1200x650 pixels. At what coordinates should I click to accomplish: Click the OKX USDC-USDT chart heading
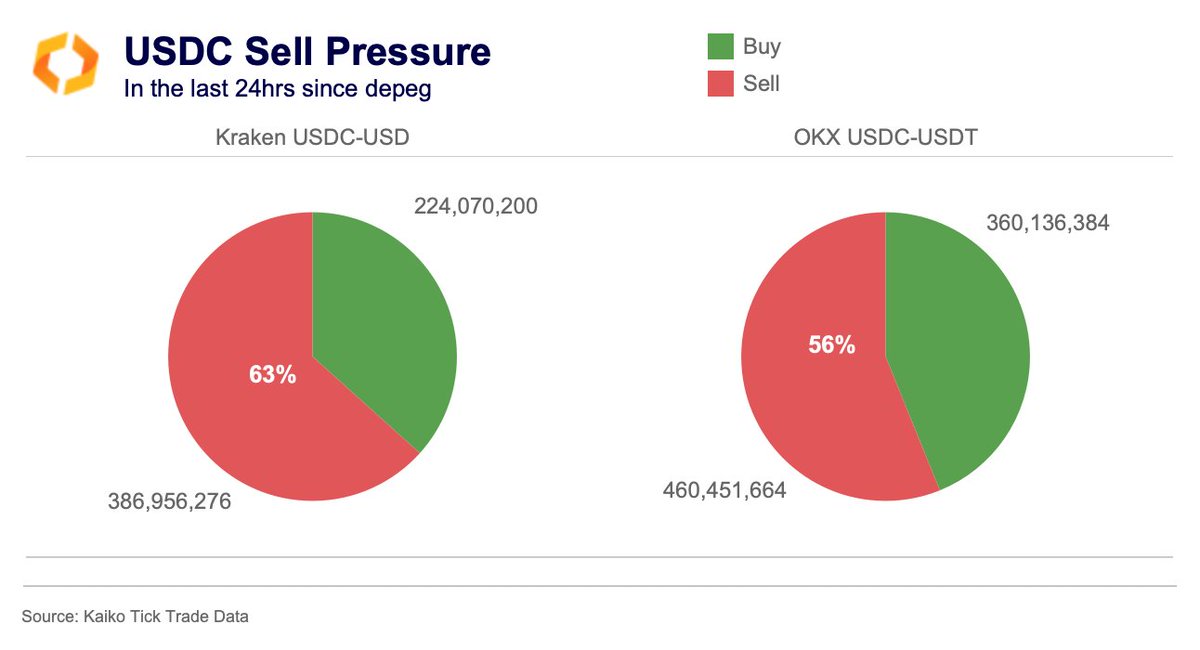884,138
